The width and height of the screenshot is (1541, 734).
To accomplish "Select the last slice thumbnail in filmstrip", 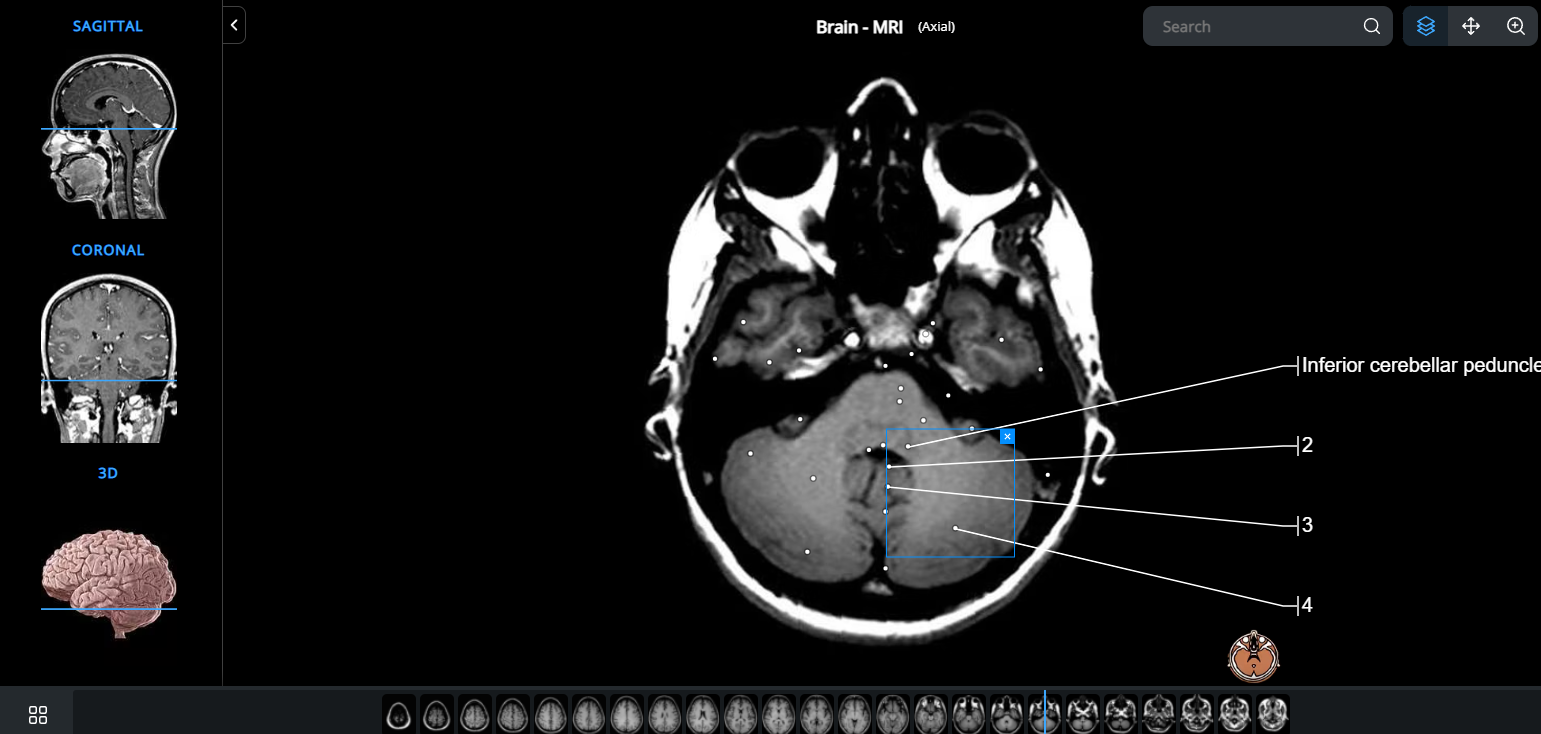I will [1272, 714].
